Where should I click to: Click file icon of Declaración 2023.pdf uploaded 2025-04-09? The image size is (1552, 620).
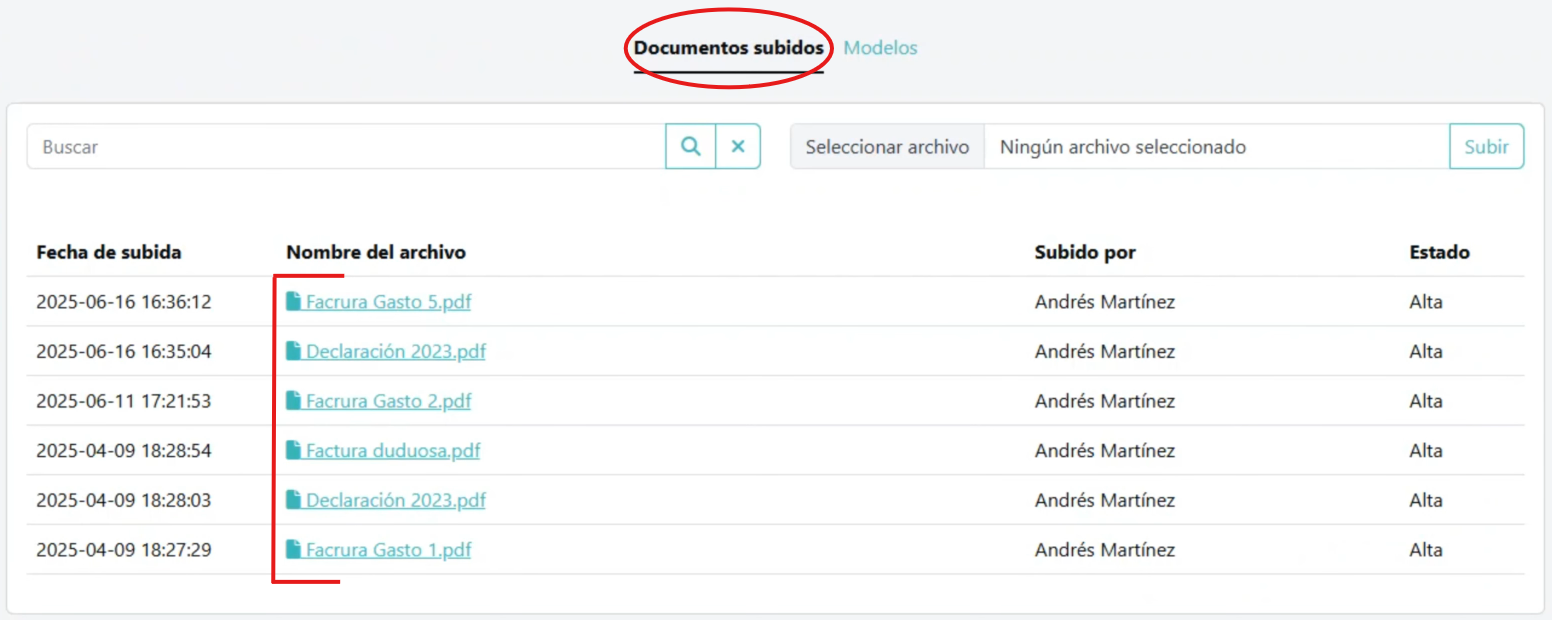click(293, 500)
